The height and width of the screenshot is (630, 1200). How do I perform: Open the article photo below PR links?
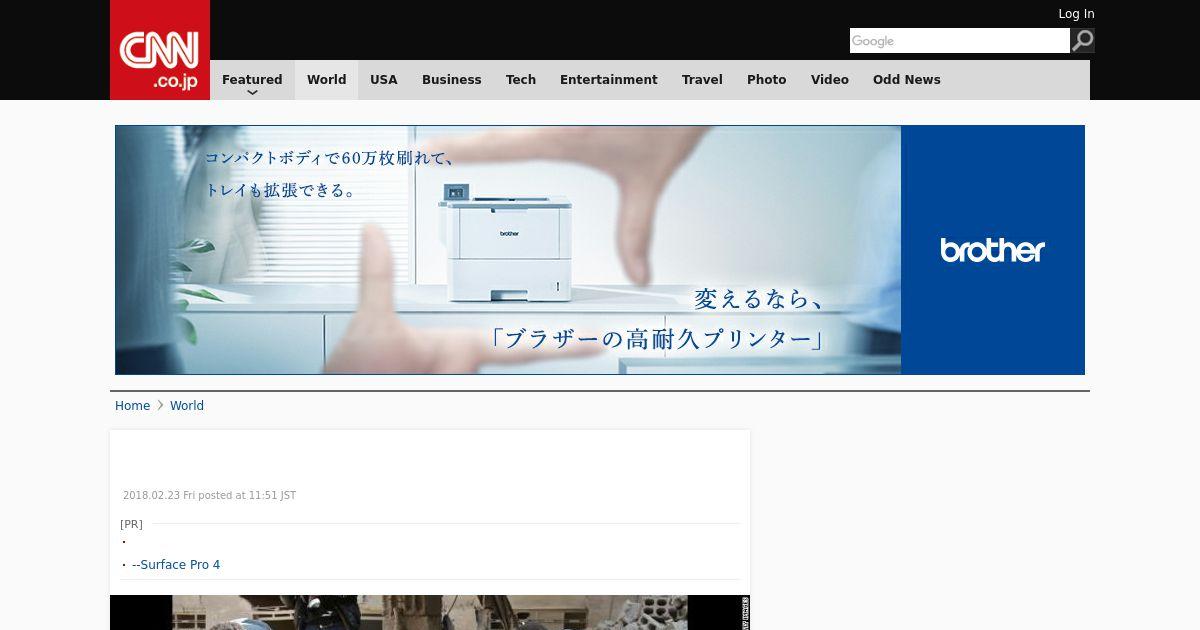(x=430, y=612)
